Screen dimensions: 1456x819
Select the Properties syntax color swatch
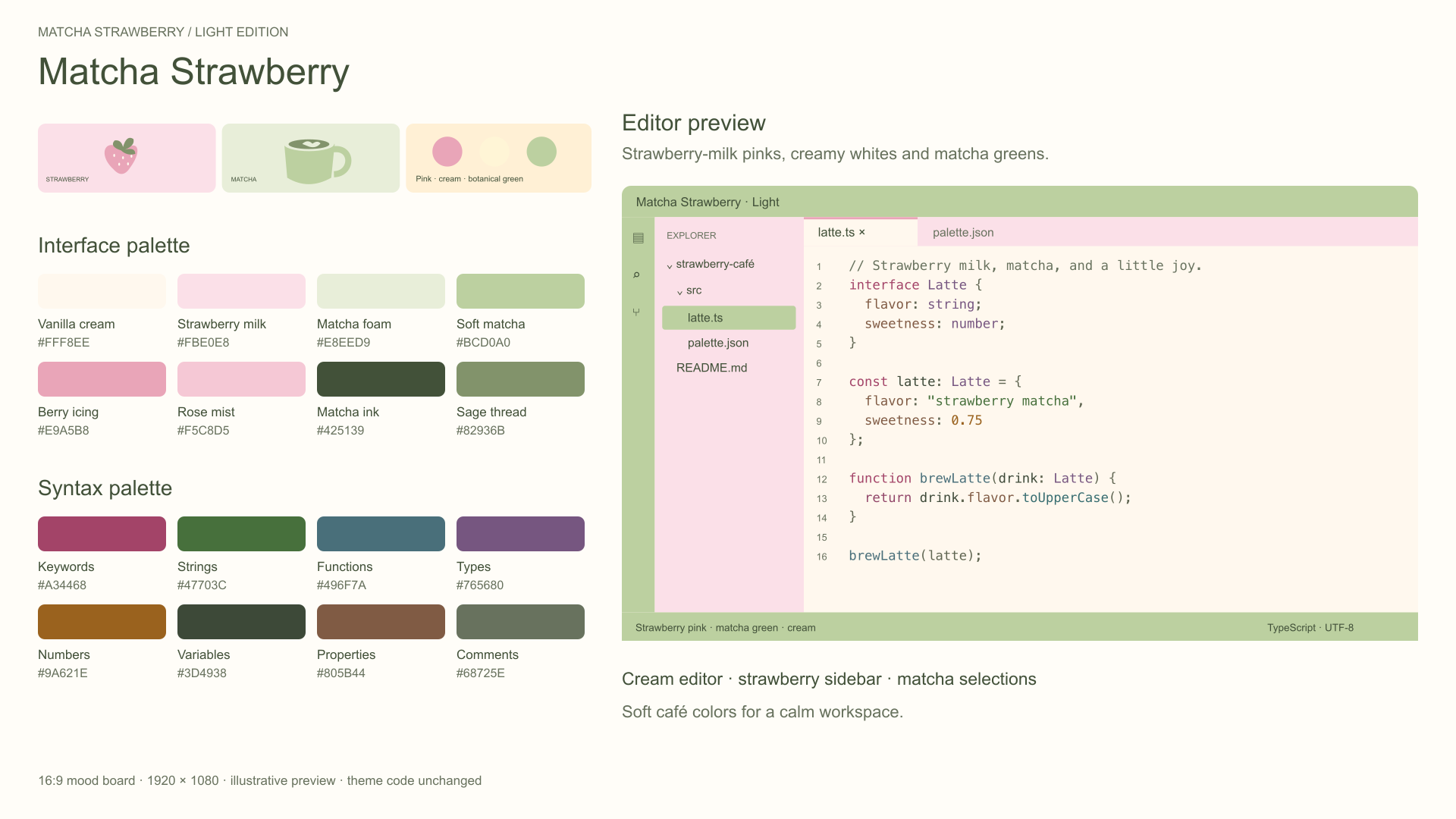coord(381,622)
